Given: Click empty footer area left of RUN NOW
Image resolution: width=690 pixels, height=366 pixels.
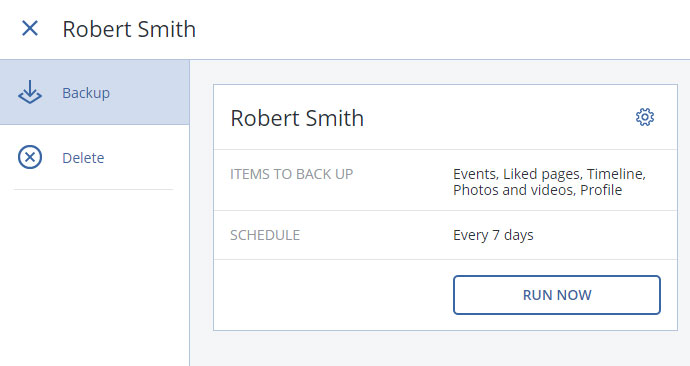Looking at the screenshot, I should 333,295.
